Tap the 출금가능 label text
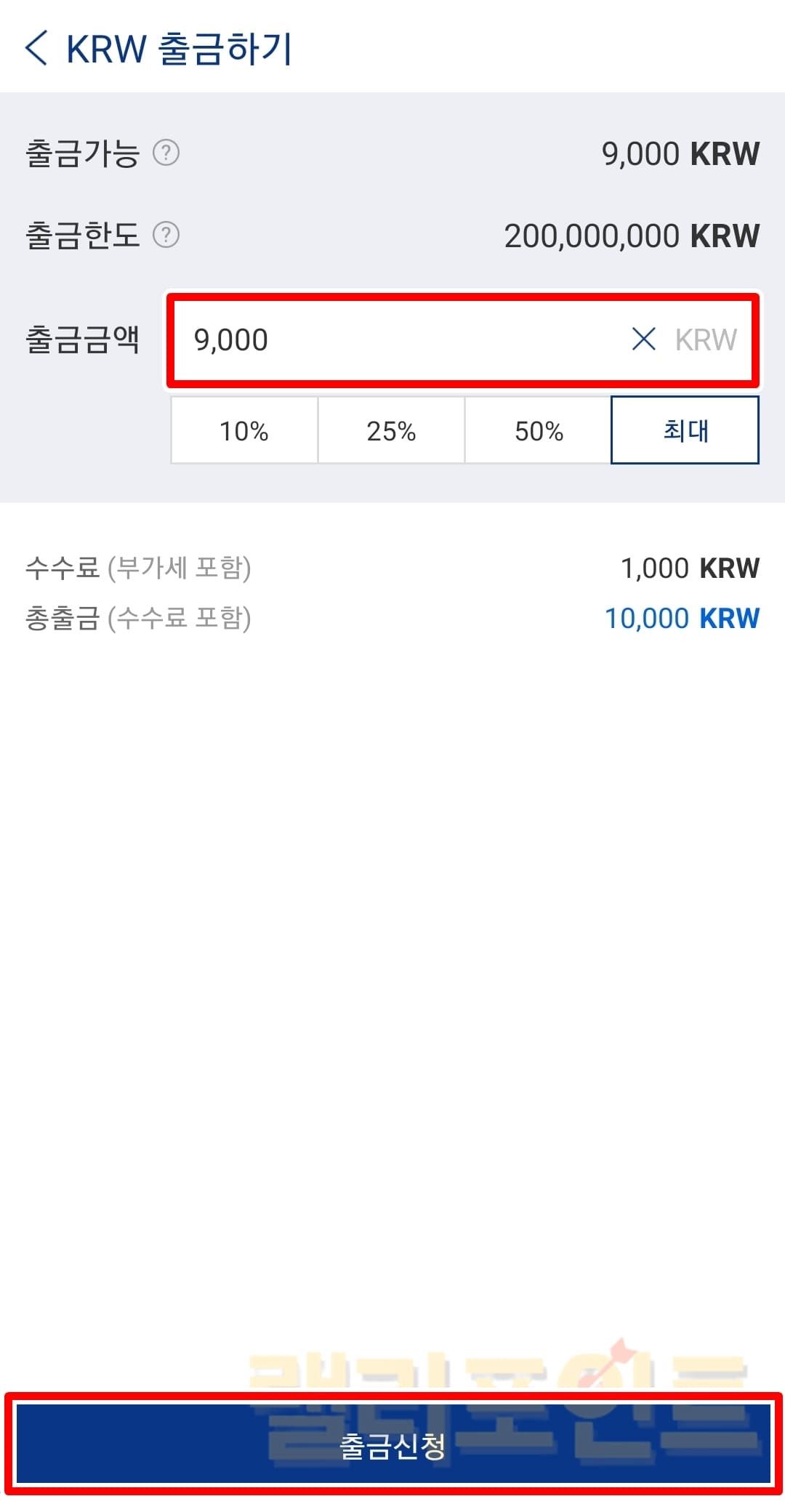785x1512 pixels. (x=82, y=153)
